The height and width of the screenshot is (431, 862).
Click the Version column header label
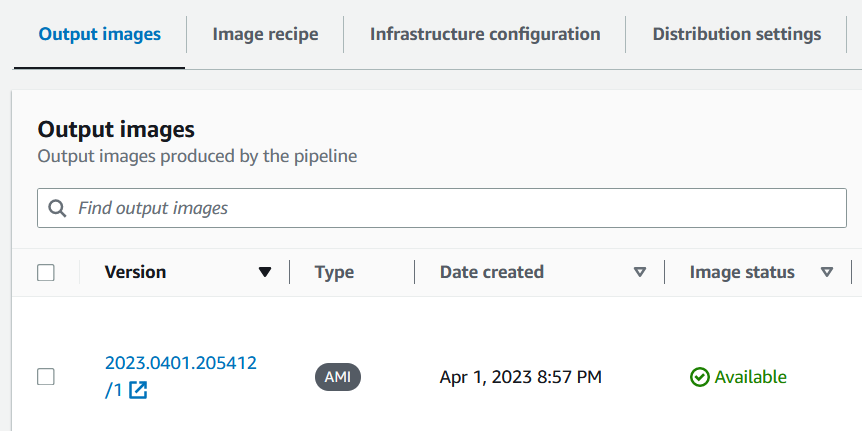(135, 272)
